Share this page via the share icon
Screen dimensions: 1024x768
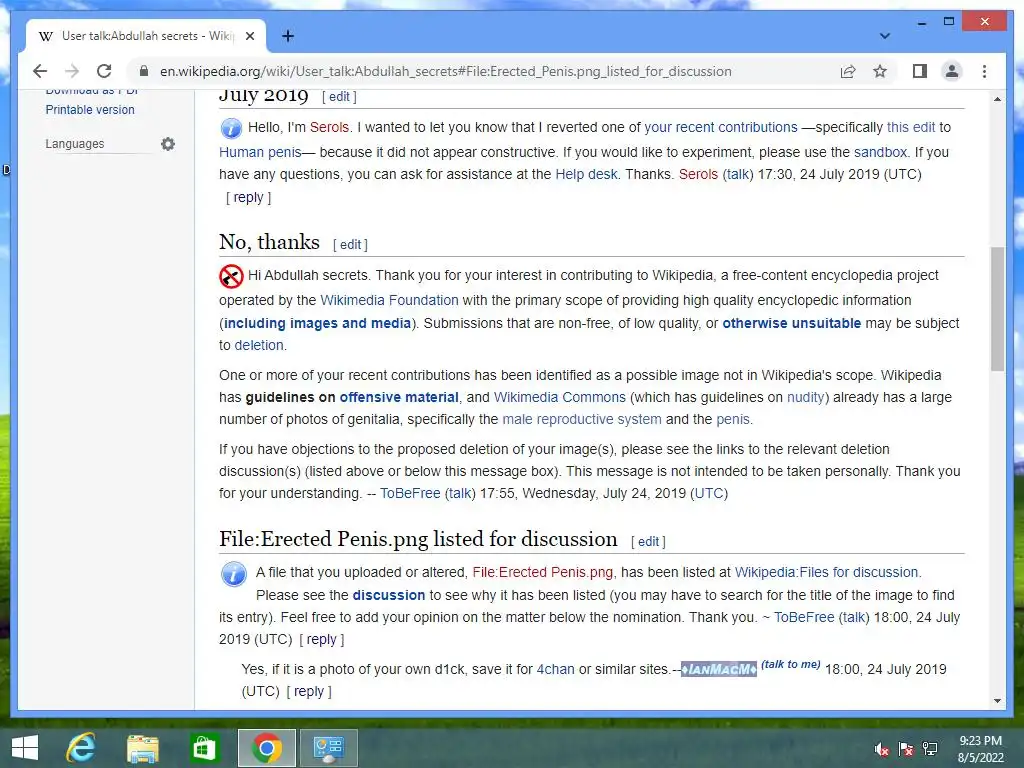click(x=848, y=71)
